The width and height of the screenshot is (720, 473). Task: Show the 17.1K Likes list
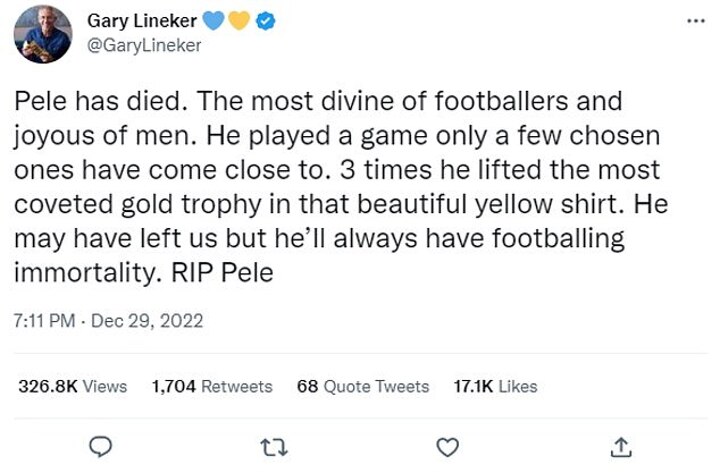495,386
